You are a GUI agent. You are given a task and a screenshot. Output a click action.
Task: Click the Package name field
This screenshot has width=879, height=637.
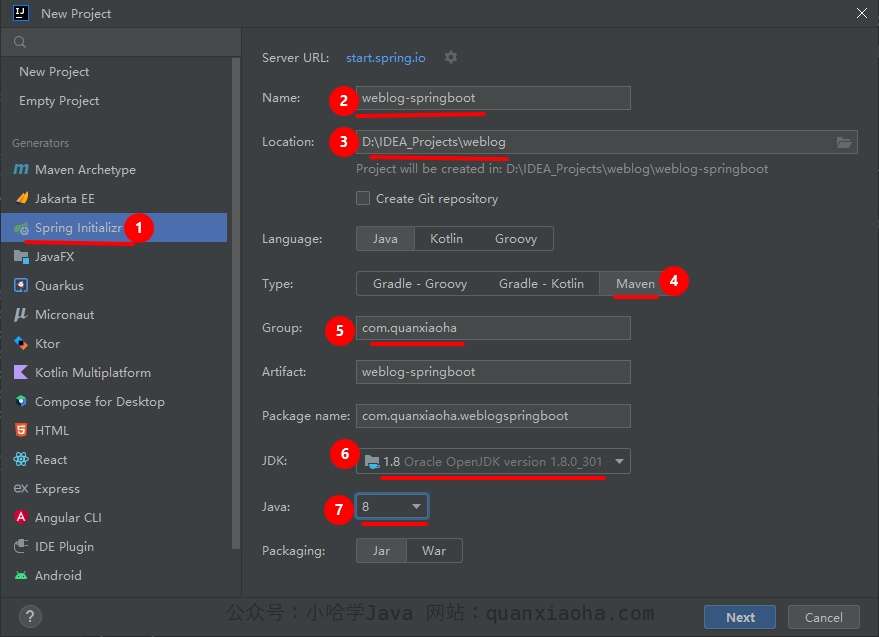click(493, 416)
